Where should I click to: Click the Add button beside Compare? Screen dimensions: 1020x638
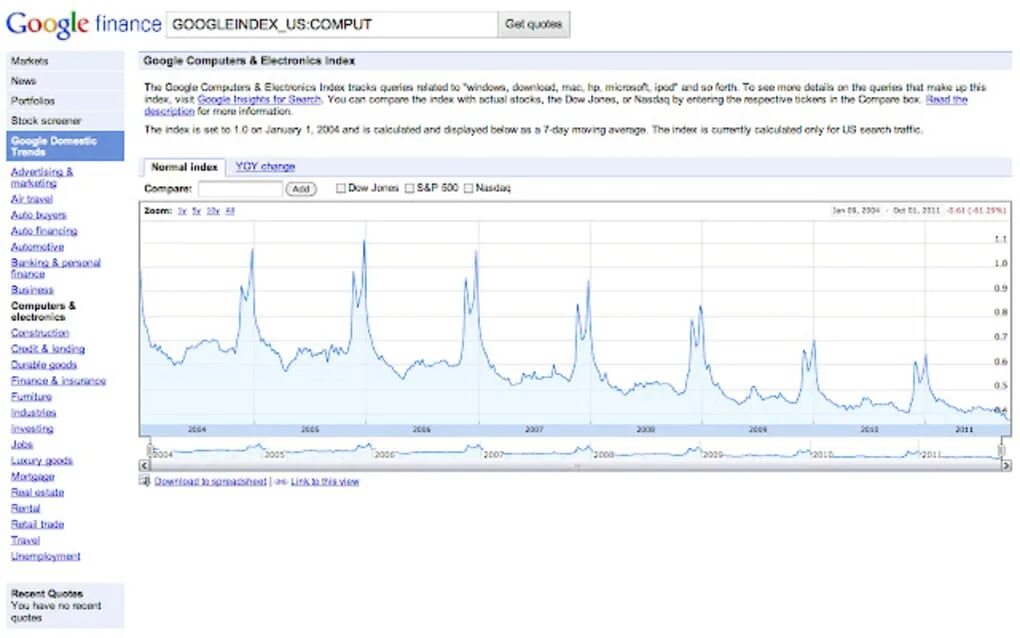tap(301, 189)
